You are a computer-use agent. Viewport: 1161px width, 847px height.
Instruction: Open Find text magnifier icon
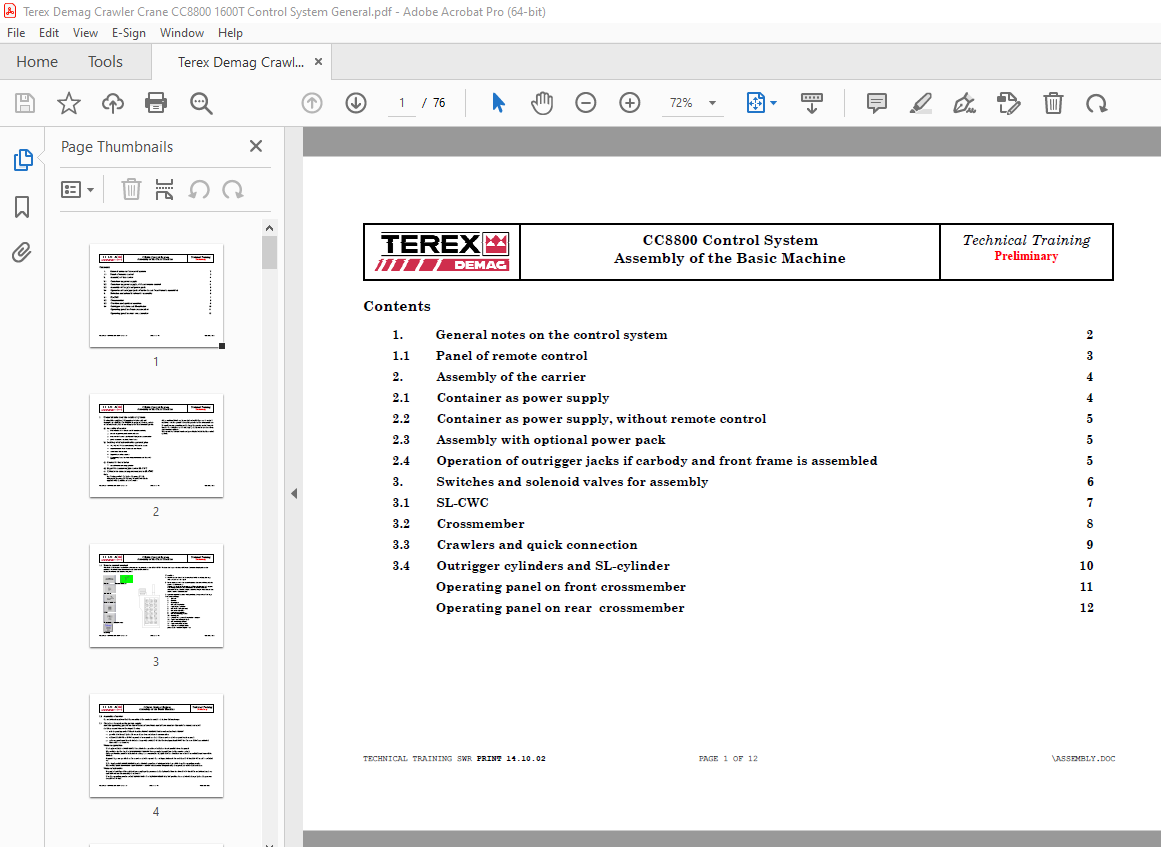click(x=201, y=103)
